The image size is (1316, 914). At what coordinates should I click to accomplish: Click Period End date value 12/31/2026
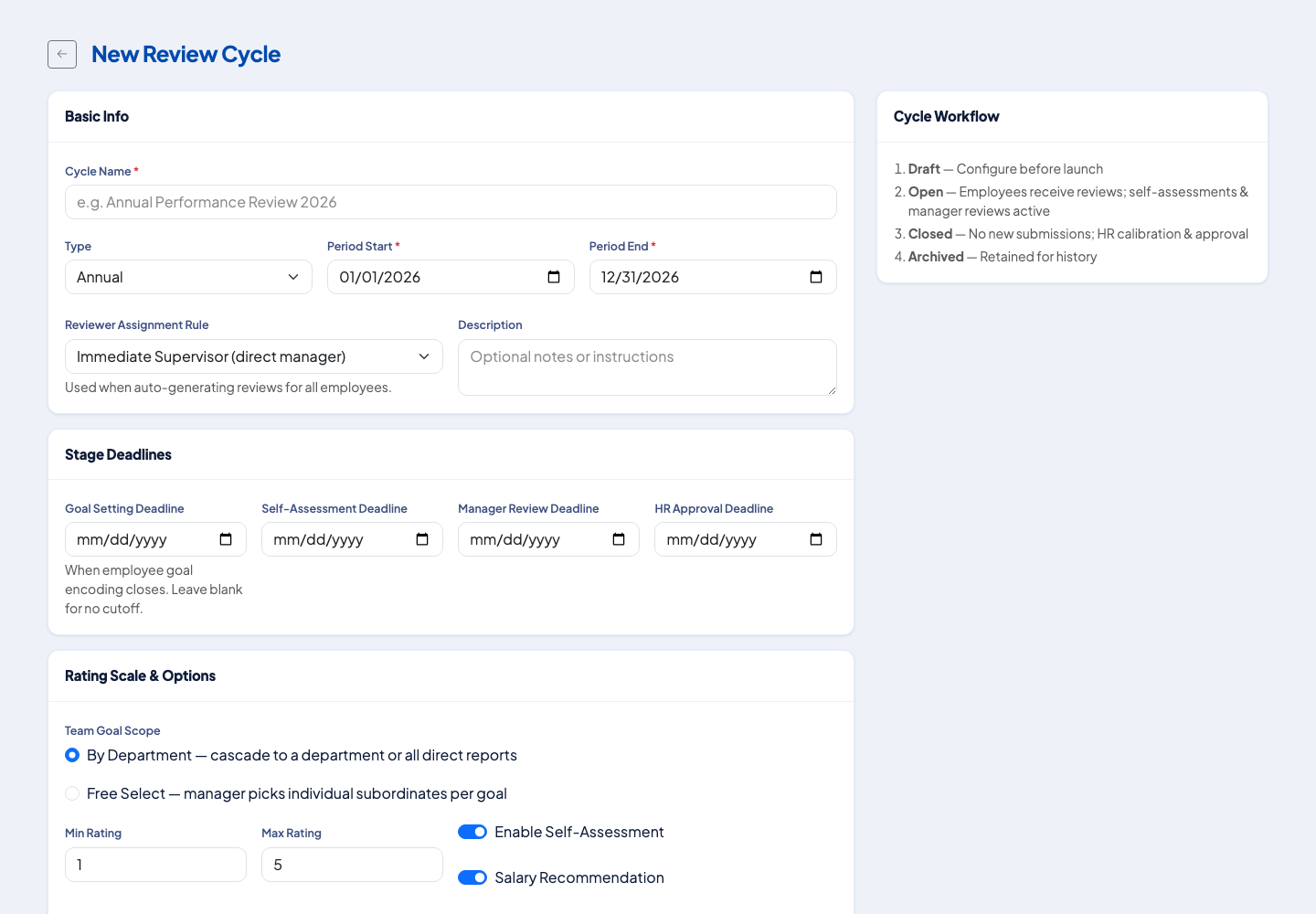pyautogui.click(x=640, y=277)
